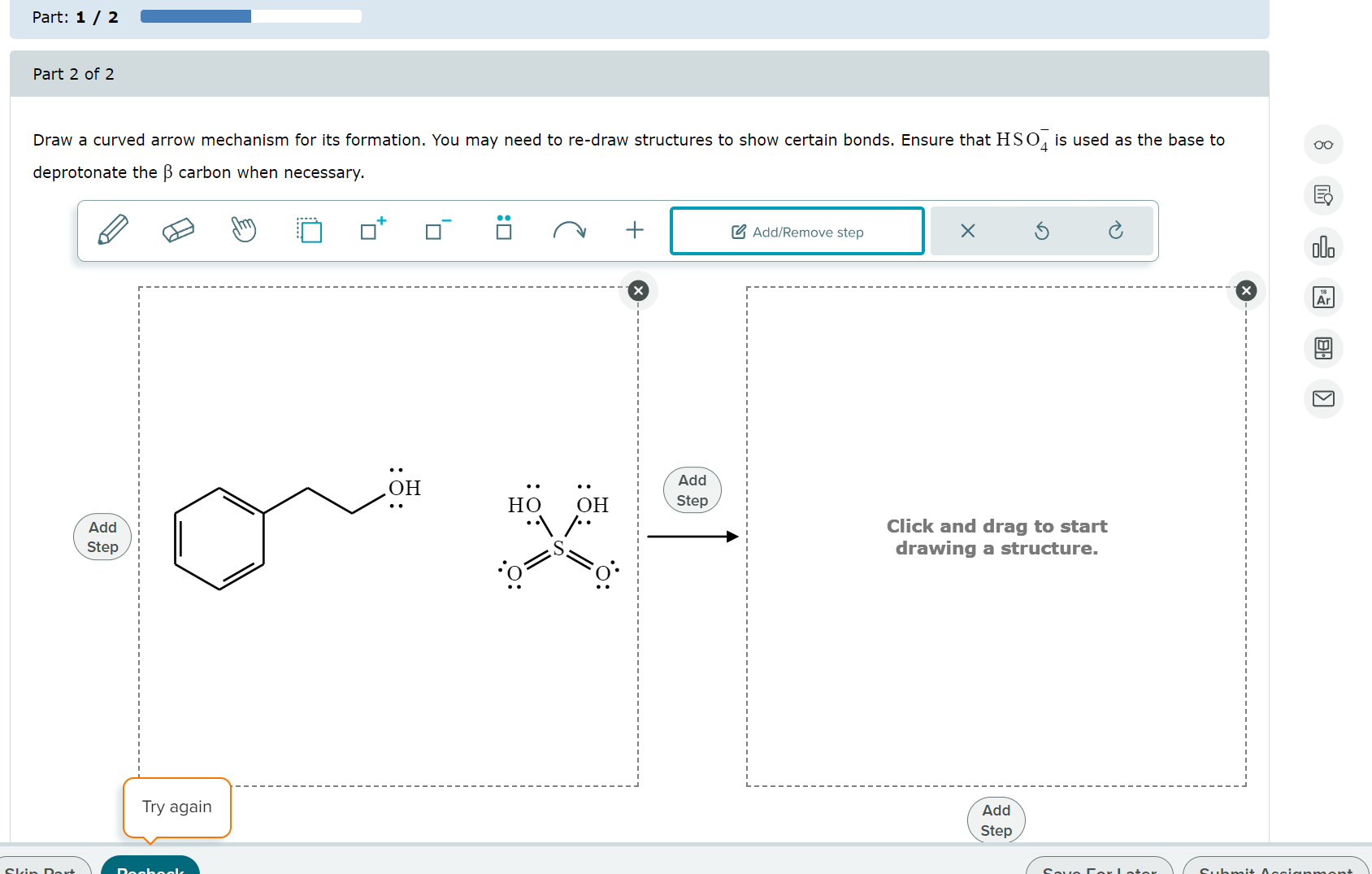Click the right OH of sulfuric acid
The image size is (1372, 874).
[593, 505]
